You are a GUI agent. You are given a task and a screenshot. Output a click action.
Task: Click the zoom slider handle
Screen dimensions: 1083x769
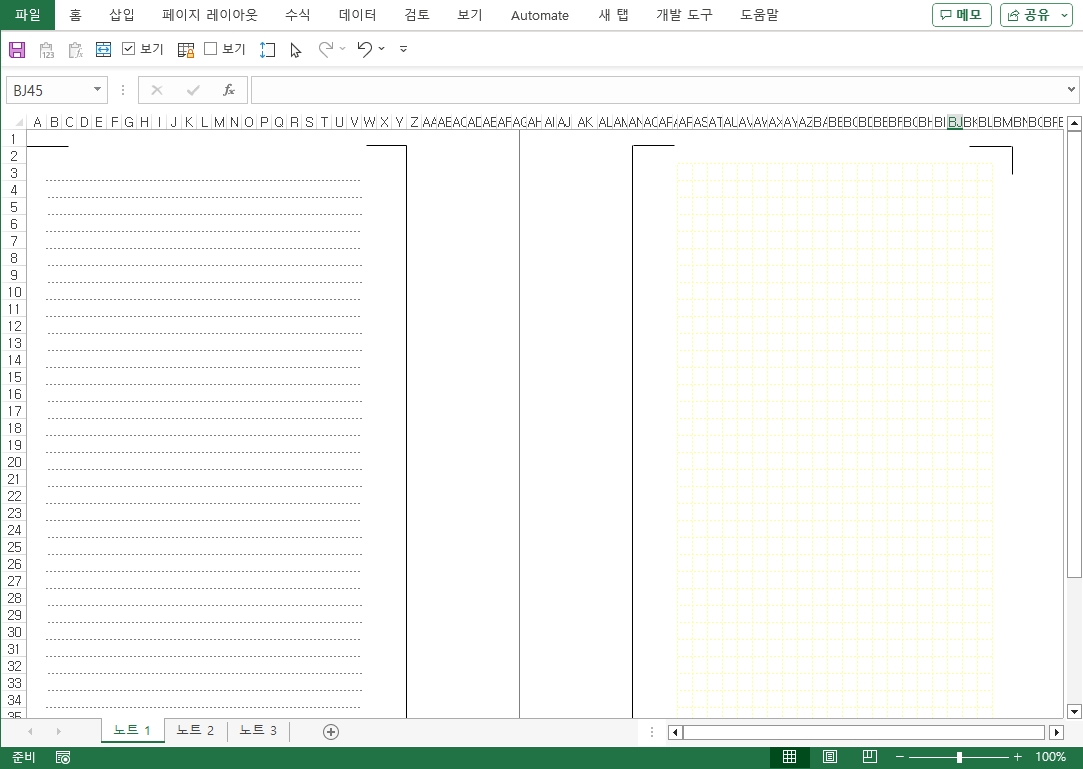[959, 757]
